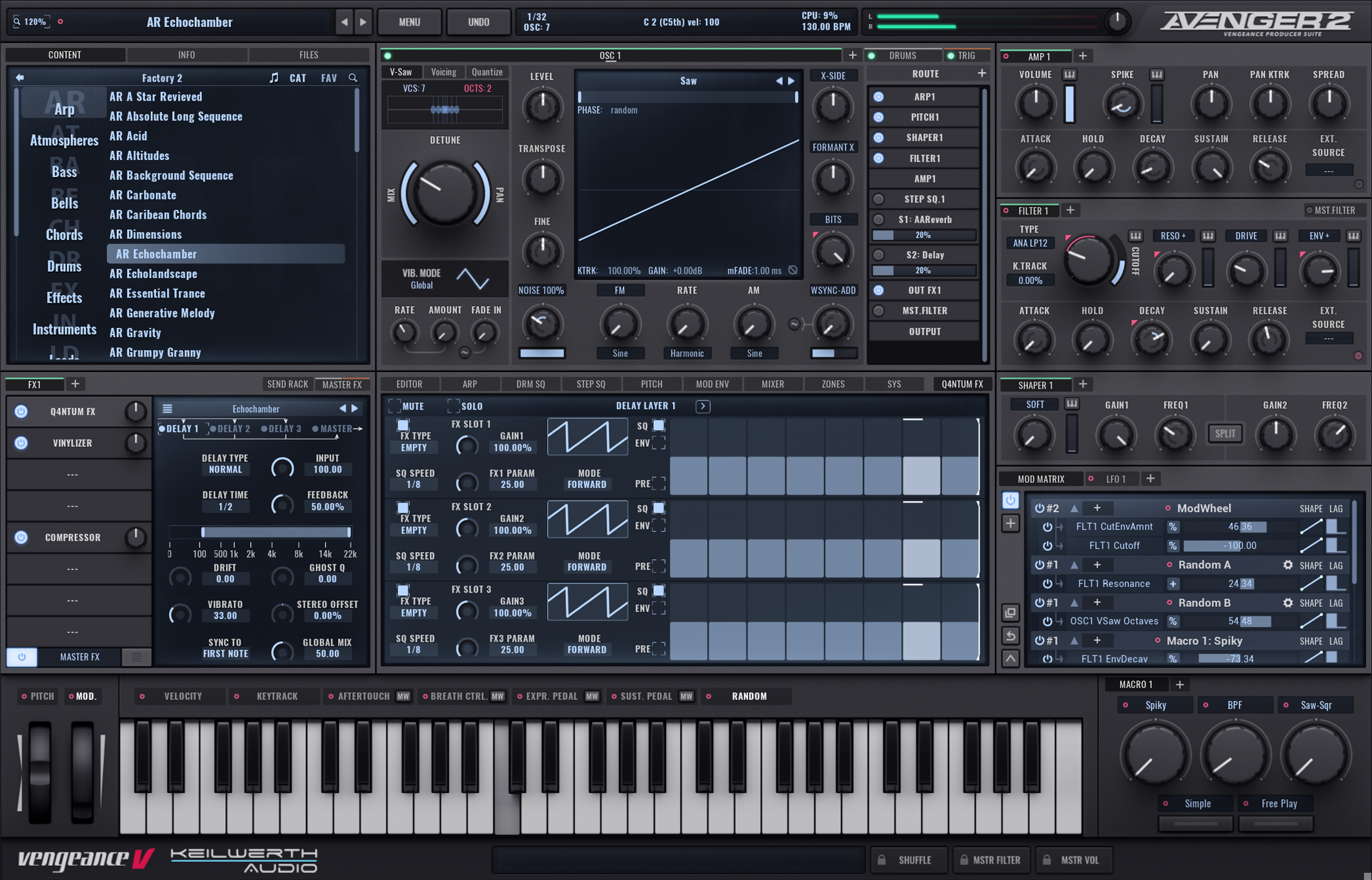This screenshot has height=880, width=1372.
Task: Click the Echochamber preset list menu icon
Action: pos(167,409)
